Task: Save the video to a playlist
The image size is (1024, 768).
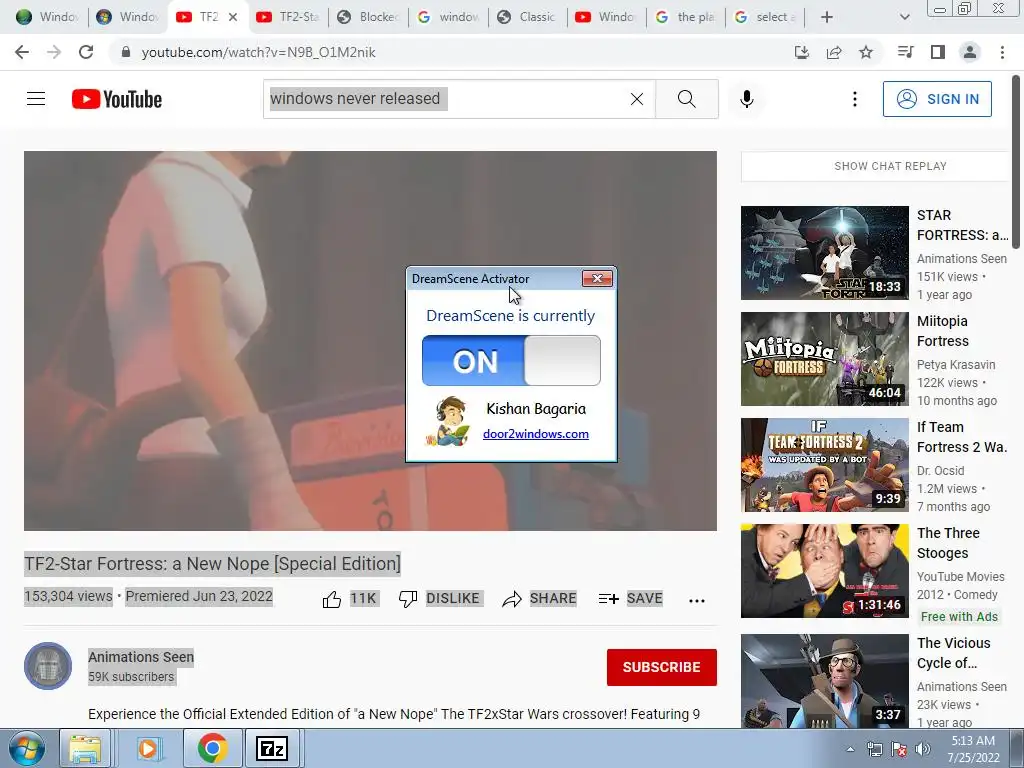Action: [x=630, y=598]
